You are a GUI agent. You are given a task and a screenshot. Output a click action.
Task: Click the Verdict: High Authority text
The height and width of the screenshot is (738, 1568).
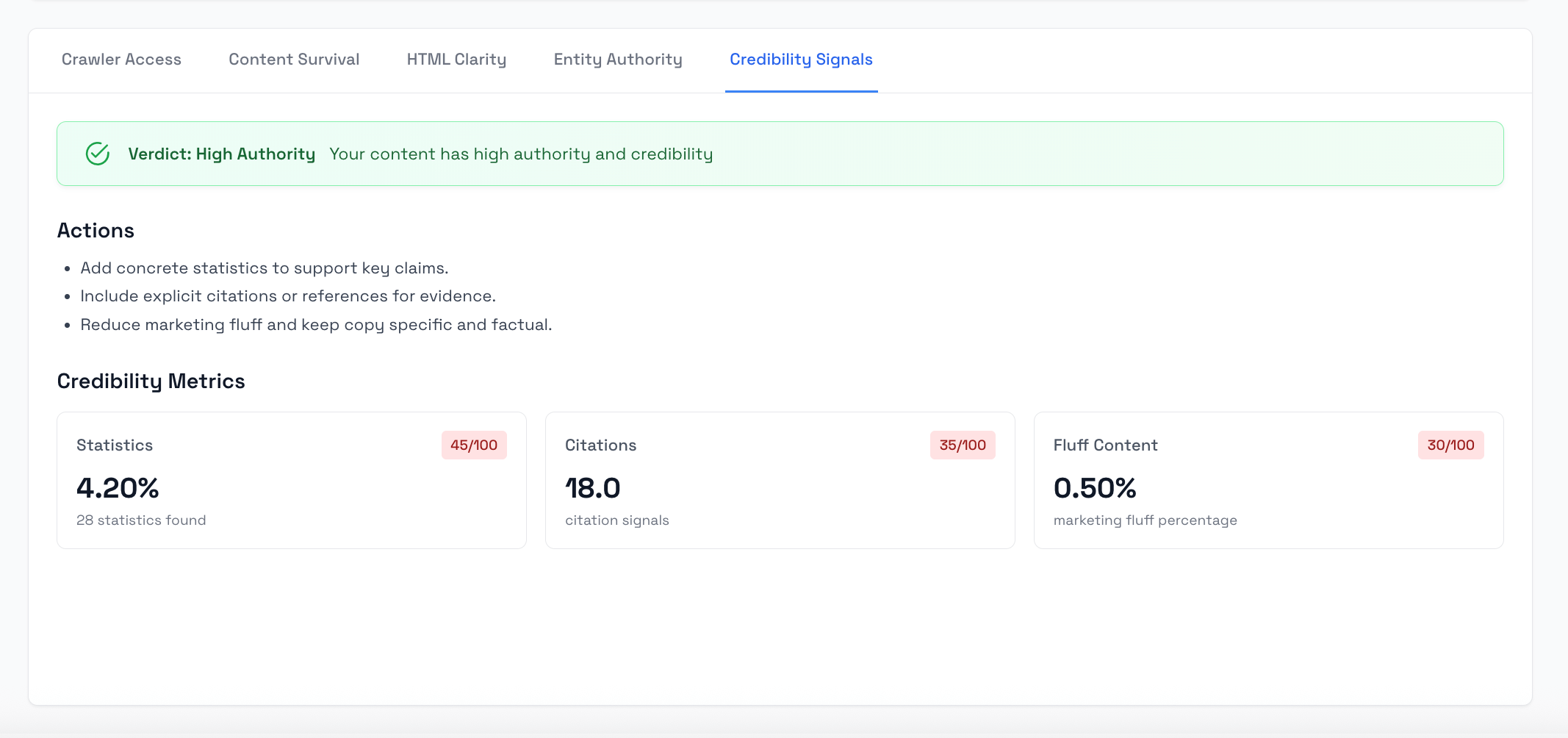[221, 154]
